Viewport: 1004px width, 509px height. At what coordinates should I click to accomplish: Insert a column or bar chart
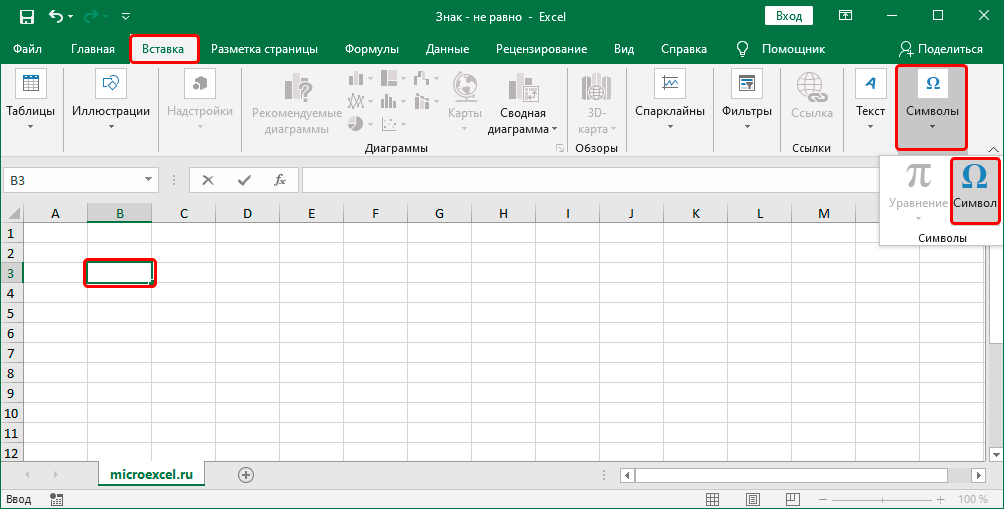[x=360, y=79]
